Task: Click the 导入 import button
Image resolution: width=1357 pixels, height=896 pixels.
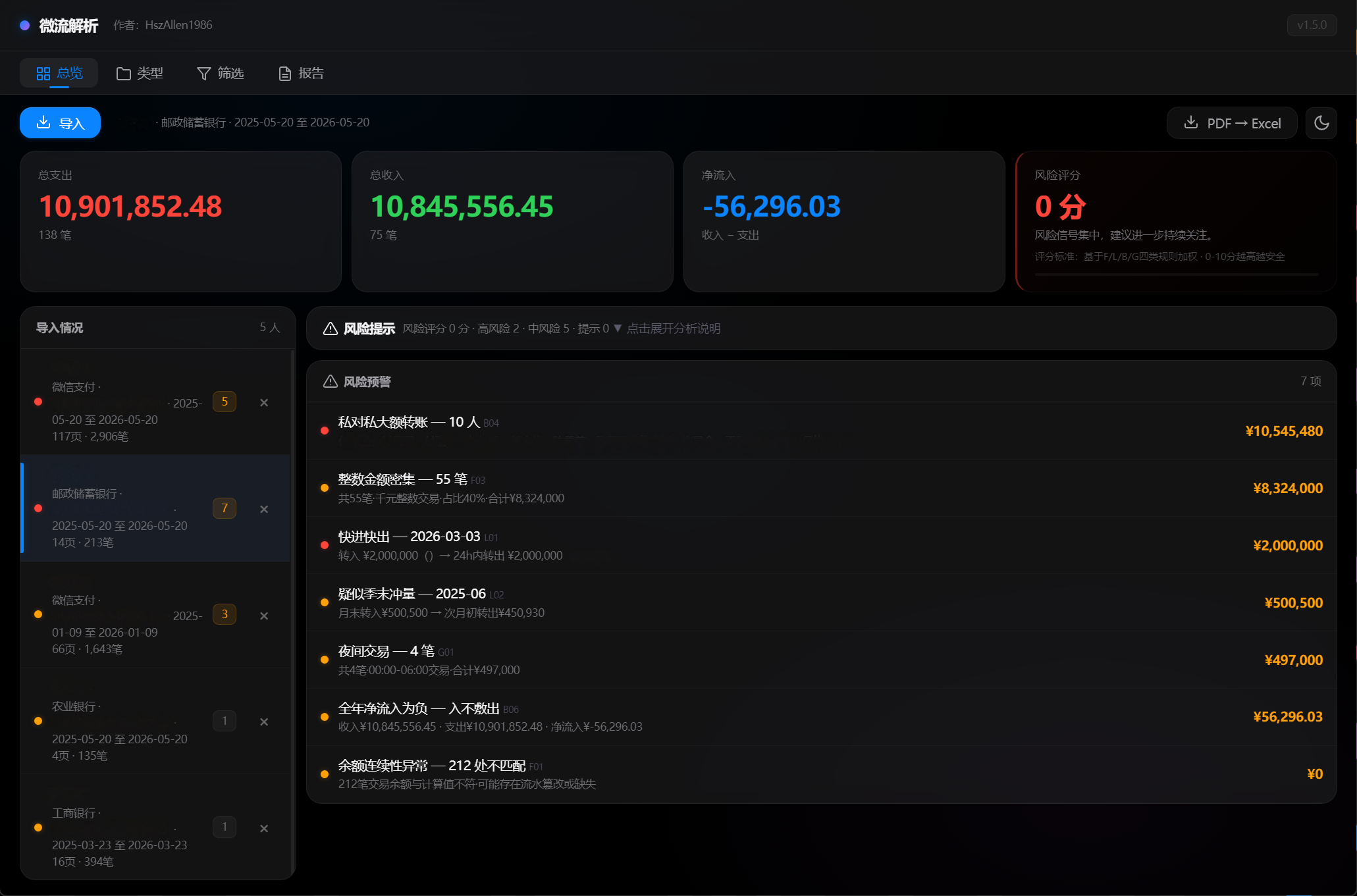Action: [x=60, y=123]
